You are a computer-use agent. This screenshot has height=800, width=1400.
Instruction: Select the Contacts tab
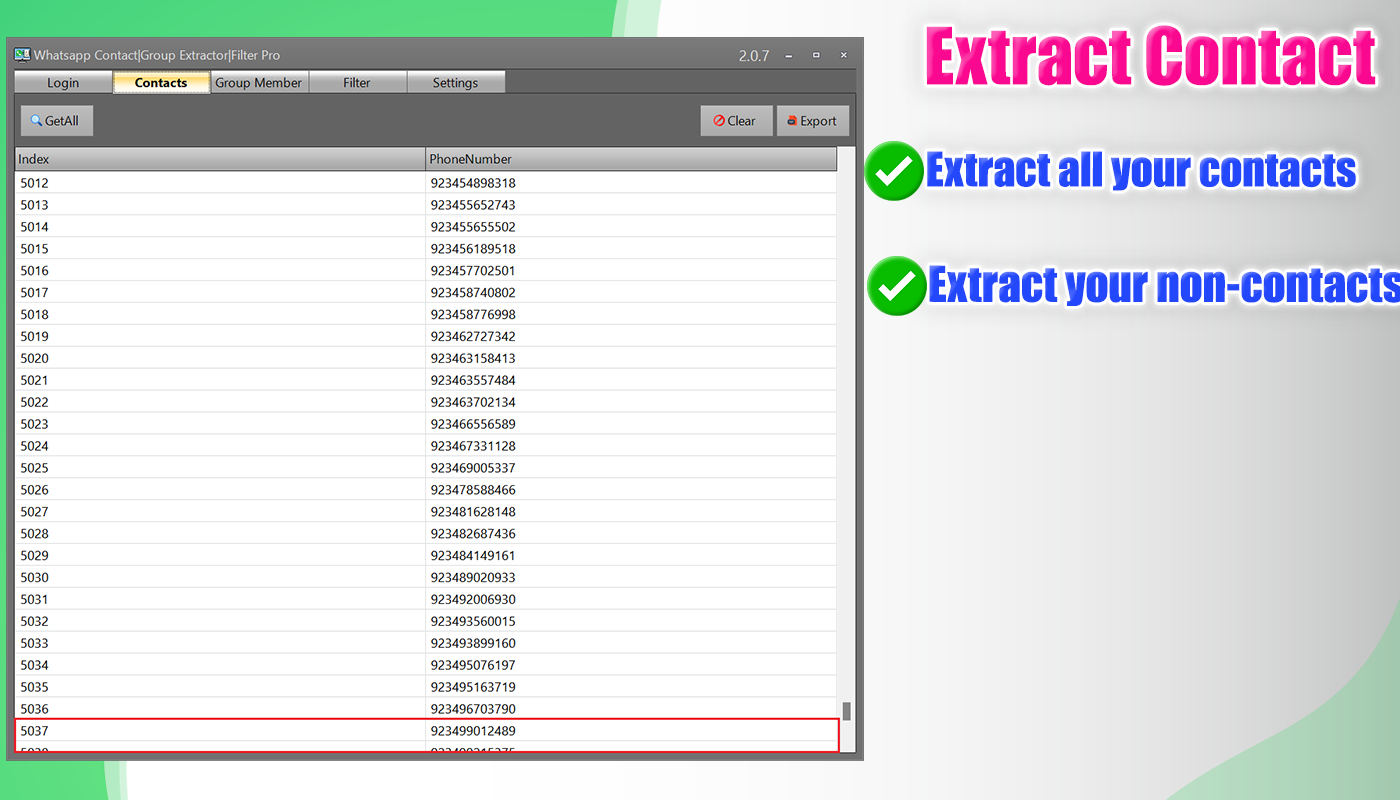160,82
